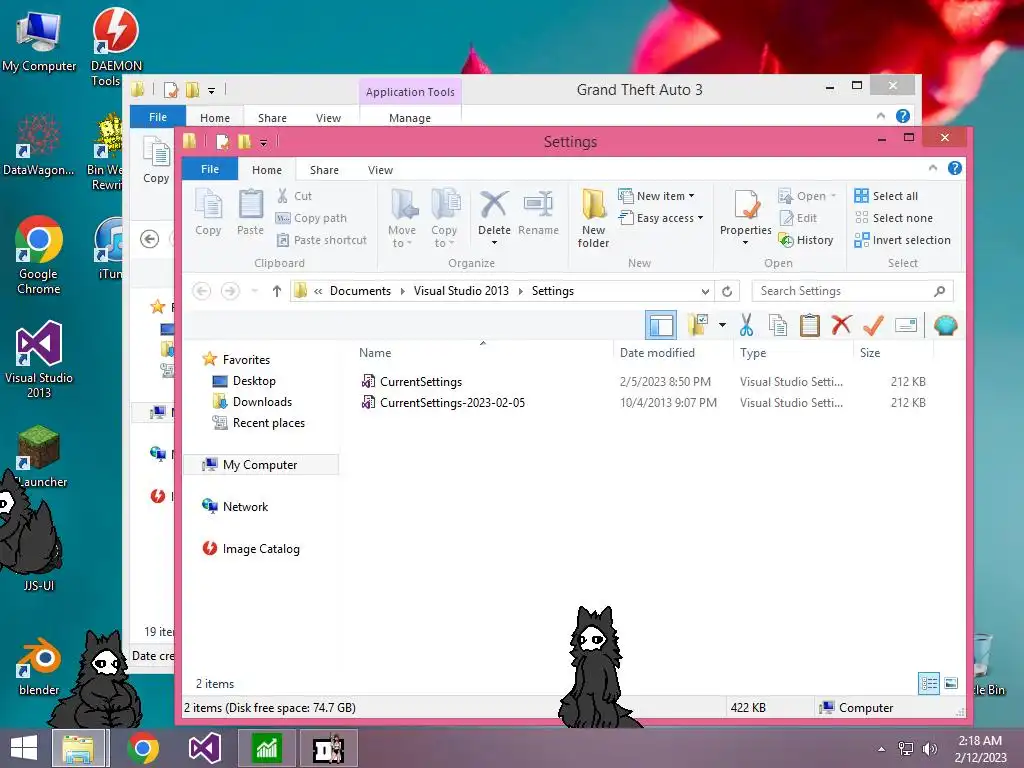Click the clipboard Paste toolbar icon
Image resolution: width=1024 pixels, height=768 pixels.
[x=810, y=325]
